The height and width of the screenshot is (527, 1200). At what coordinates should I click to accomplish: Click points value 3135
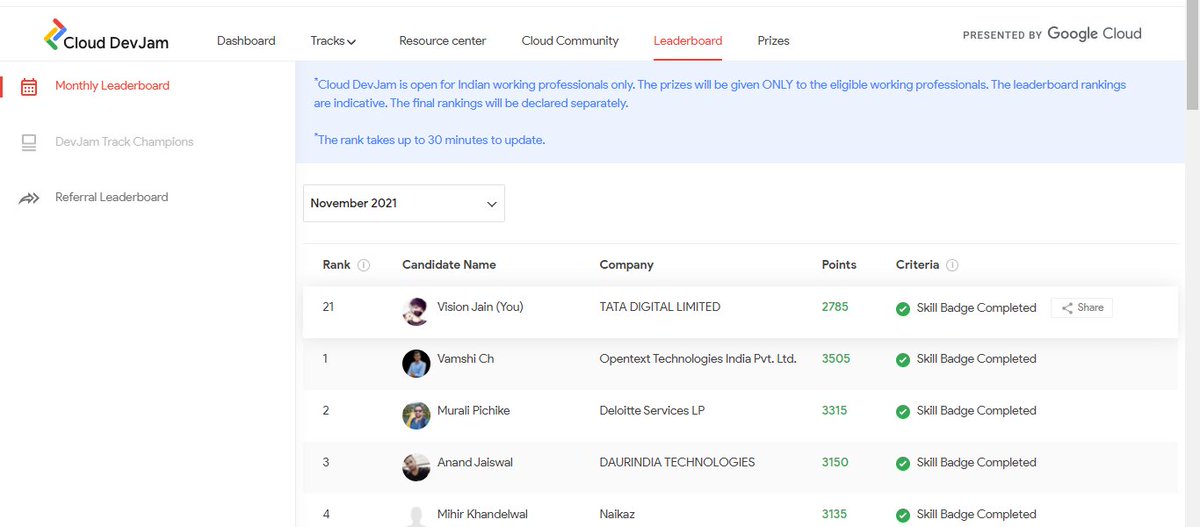834,515
